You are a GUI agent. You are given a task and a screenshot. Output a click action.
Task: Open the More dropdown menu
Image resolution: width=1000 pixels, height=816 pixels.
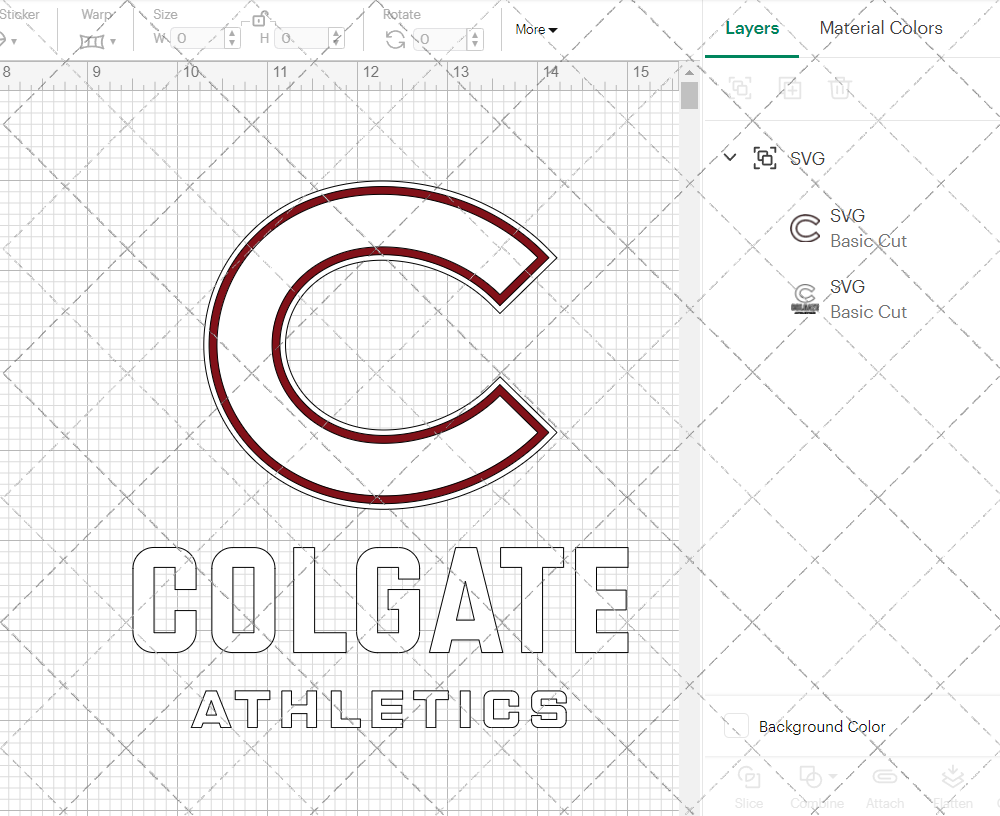coord(536,29)
